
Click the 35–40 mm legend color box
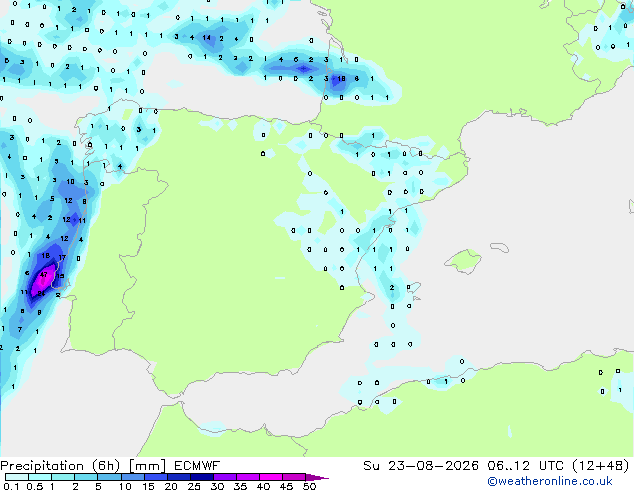click(247, 477)
